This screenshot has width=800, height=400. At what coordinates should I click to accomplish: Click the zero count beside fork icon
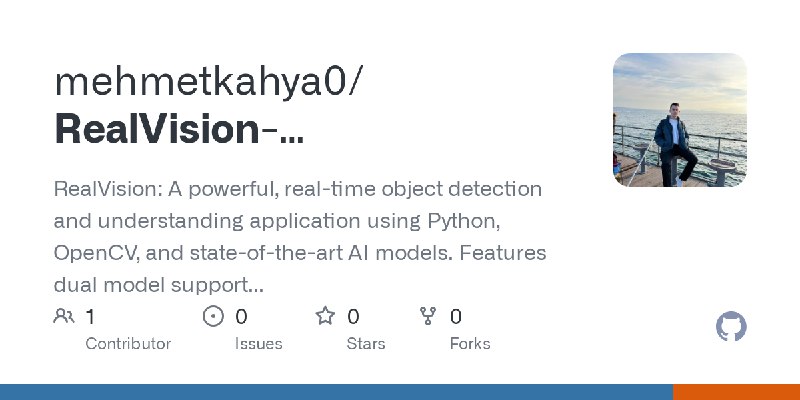456,317
